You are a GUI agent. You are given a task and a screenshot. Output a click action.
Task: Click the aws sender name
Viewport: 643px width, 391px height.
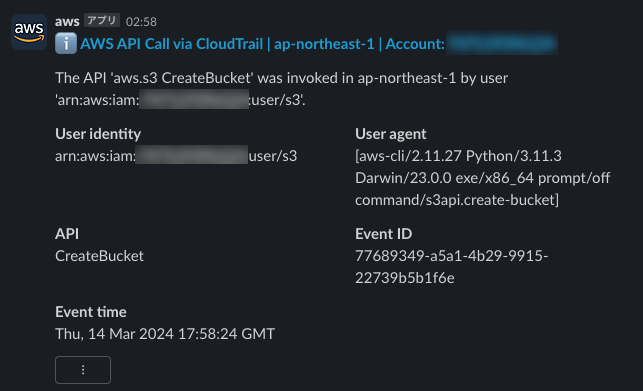point(67,21)
